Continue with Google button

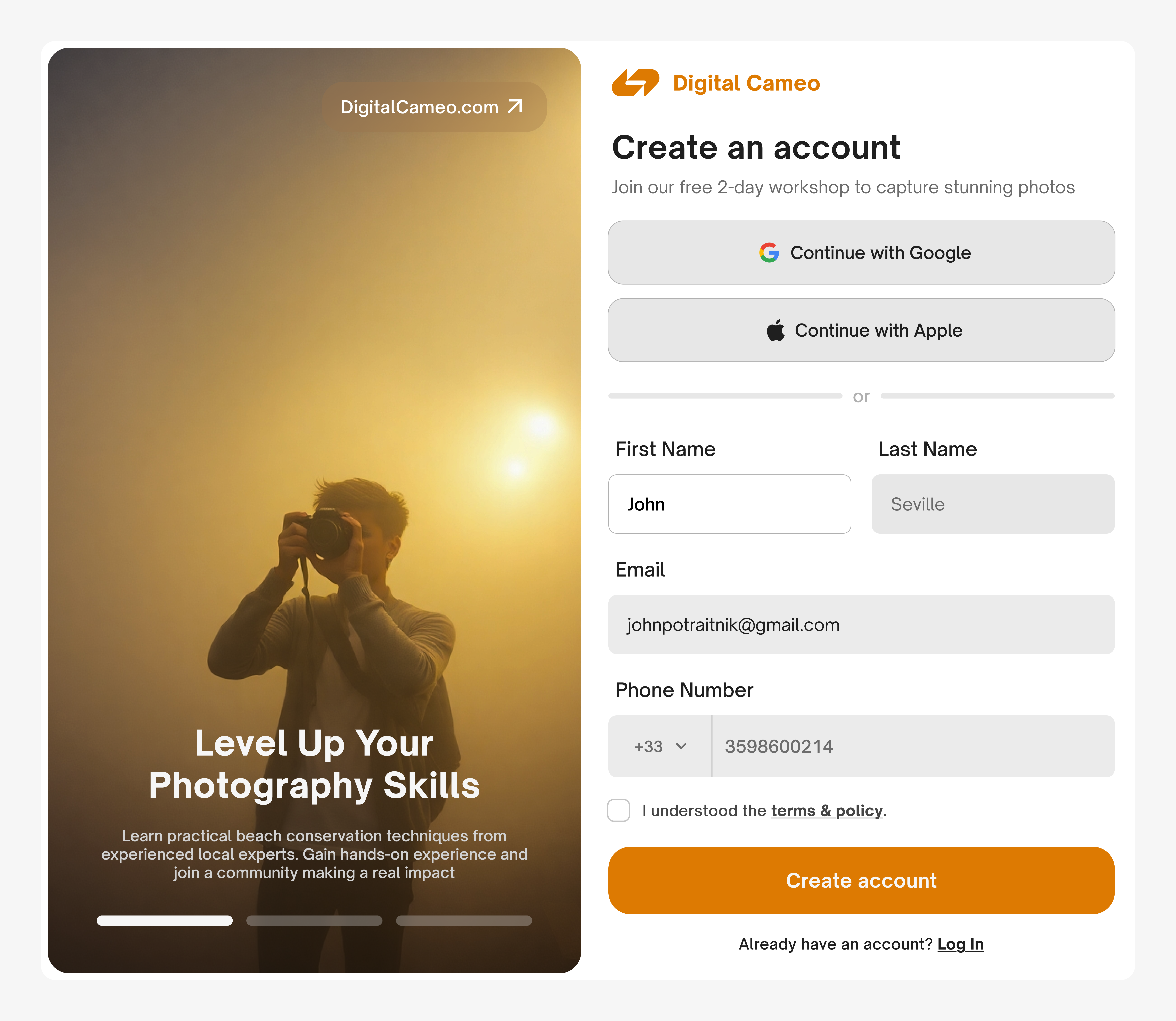click(861, 252)
